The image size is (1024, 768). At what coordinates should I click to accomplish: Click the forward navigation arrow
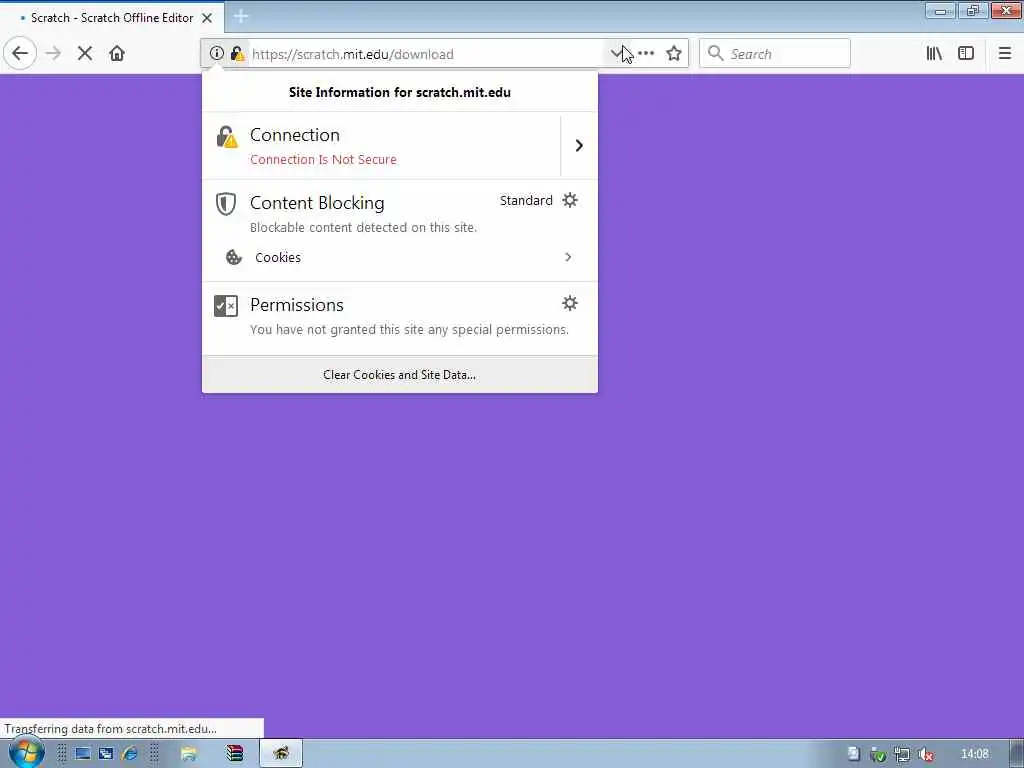click(x=54, y=54)
